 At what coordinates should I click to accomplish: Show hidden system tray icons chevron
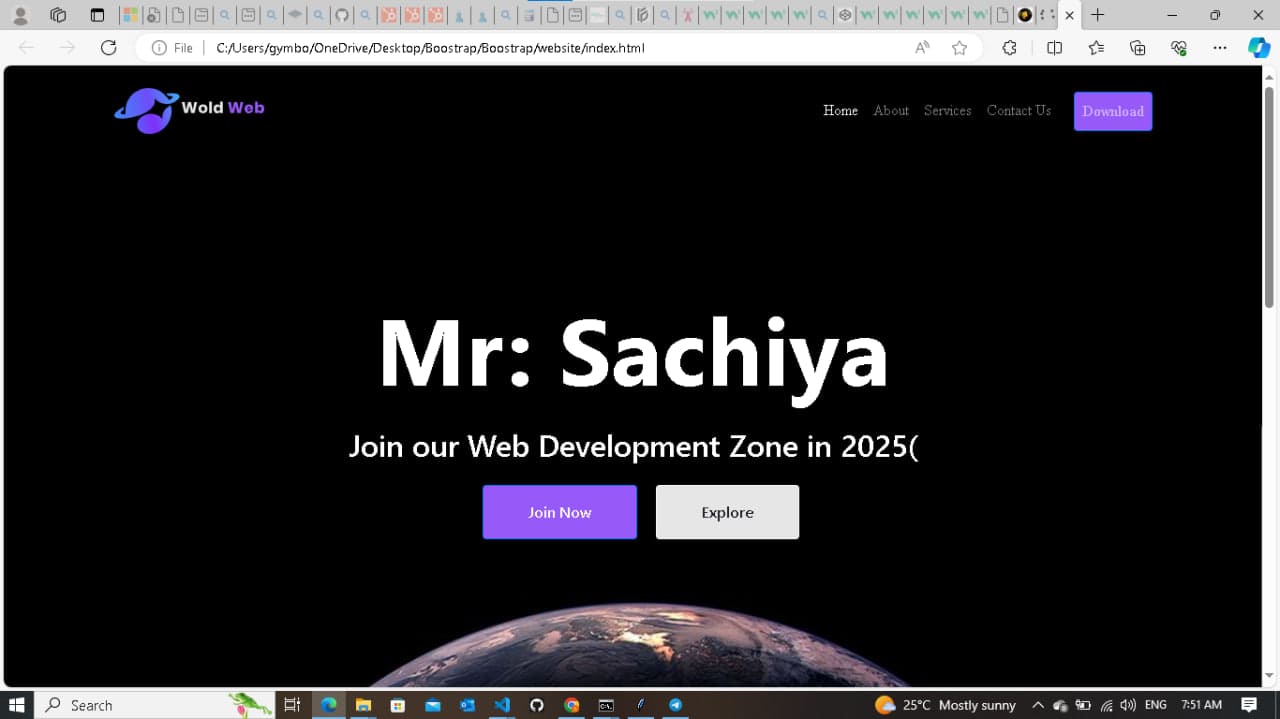[1037, 705]
